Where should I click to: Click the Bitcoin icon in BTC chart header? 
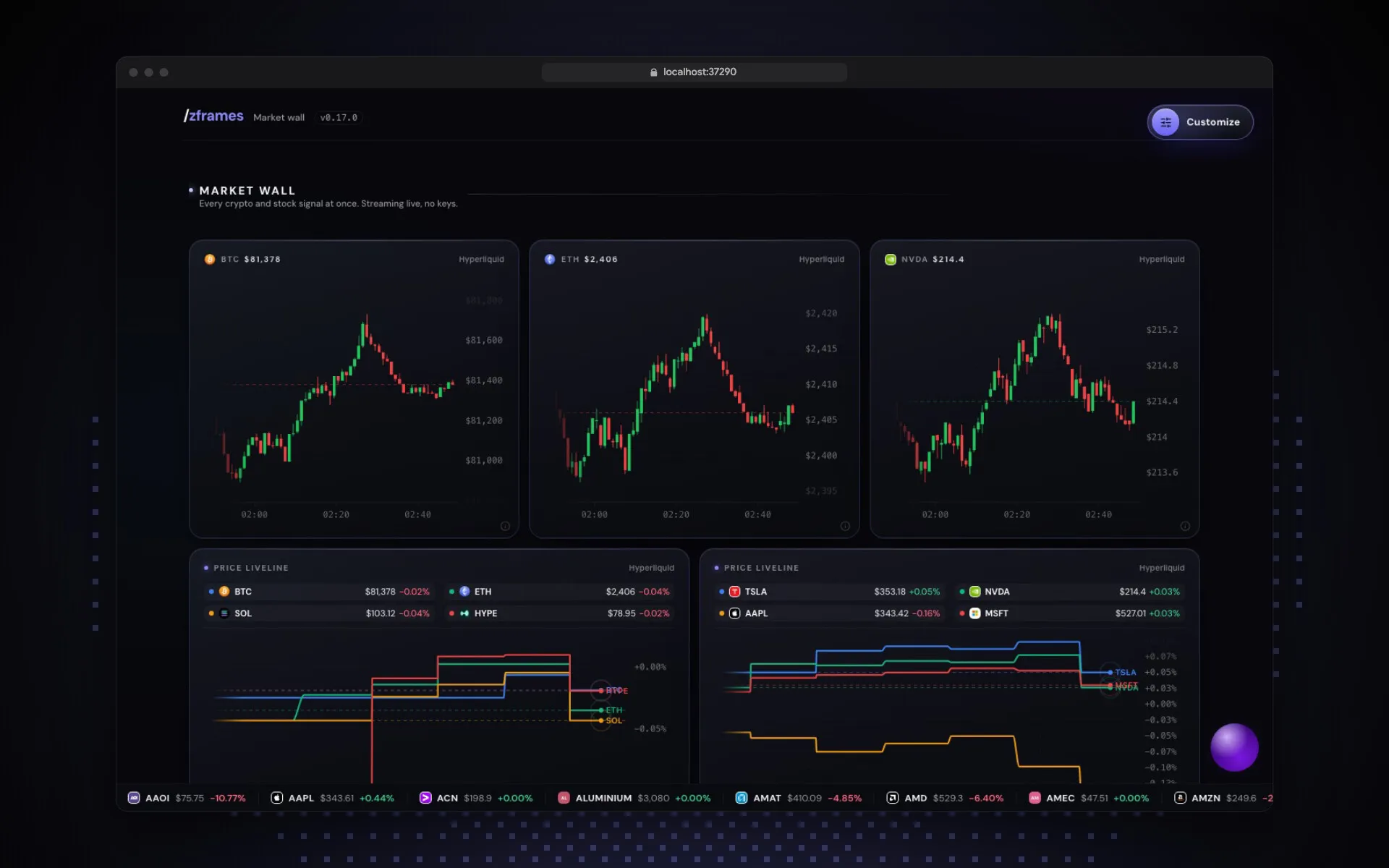pyautogui.click(x=210, y=259)
